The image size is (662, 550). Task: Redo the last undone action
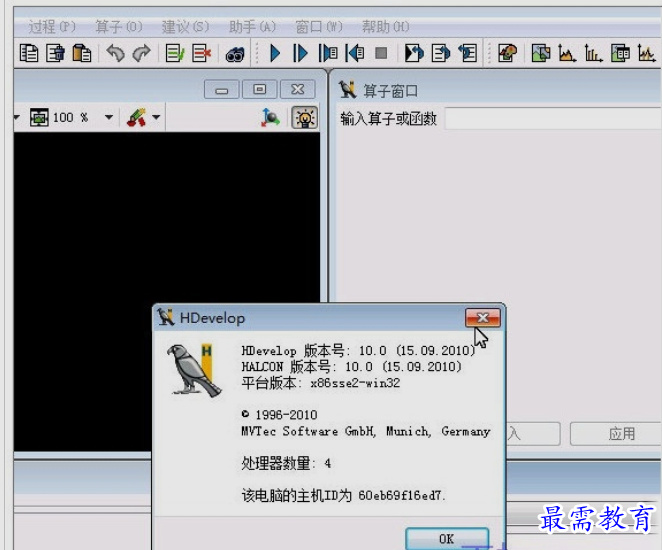tap(141, 54)
